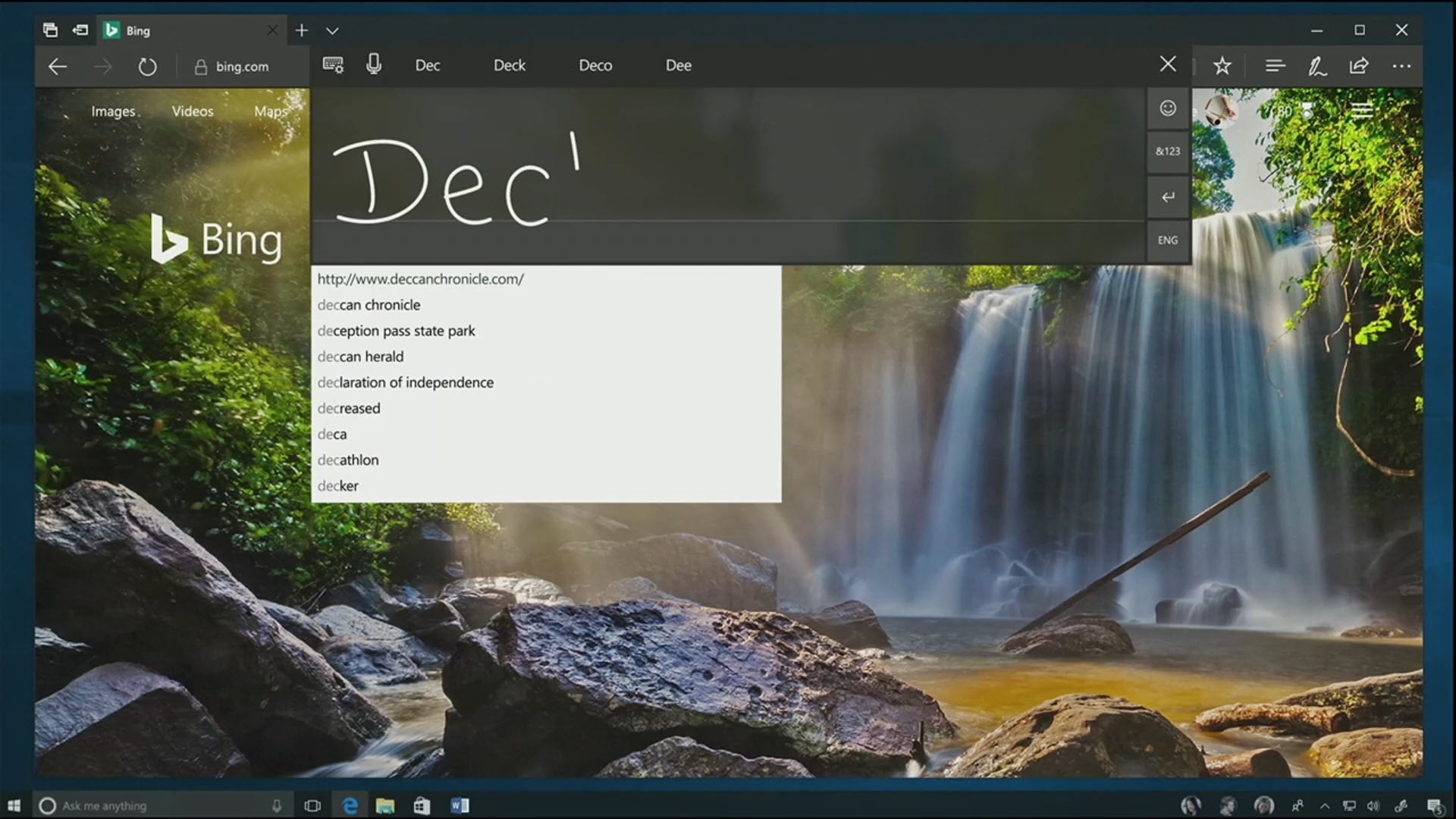Make a web note pen icon
The image size is (1456, 819).
1317,66
